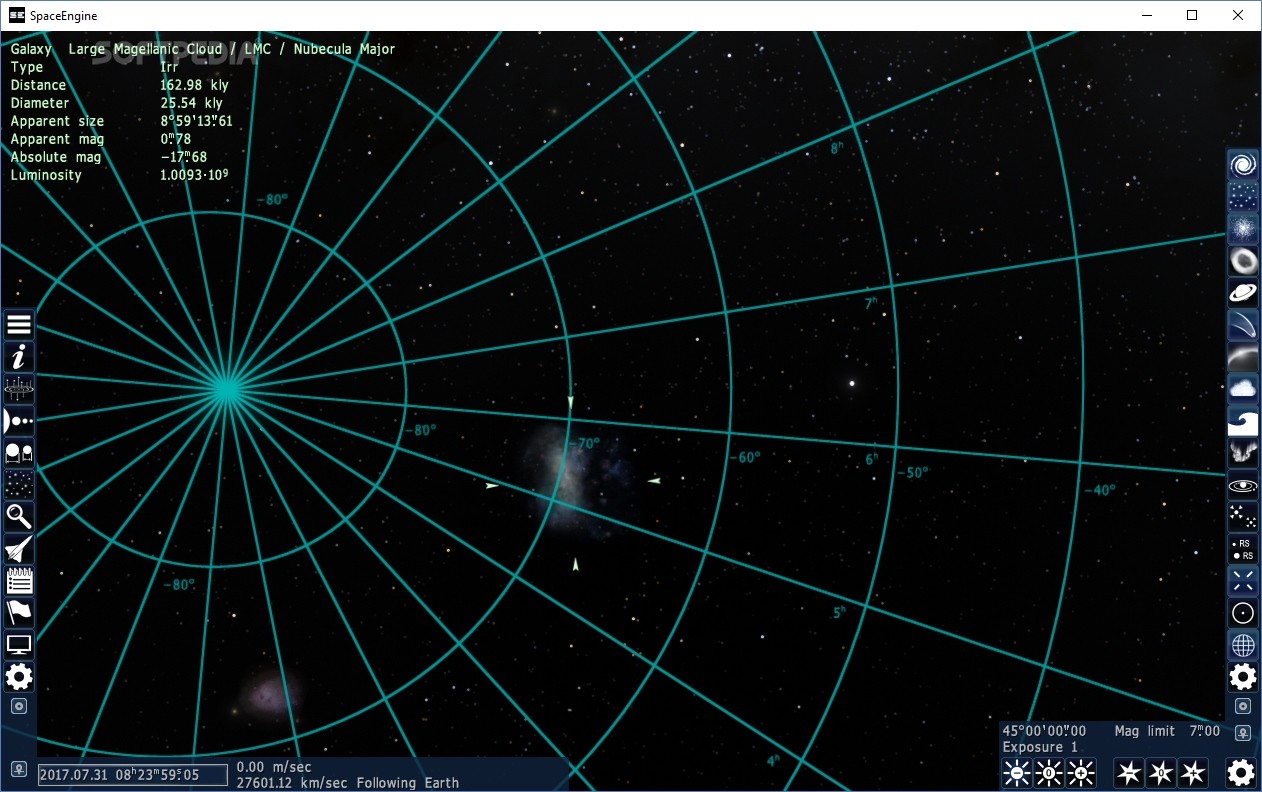This screenshot has height=792, width=1262.
Task: Pin the left toolbar with pin icon
Action: click(x=19, y=706)
